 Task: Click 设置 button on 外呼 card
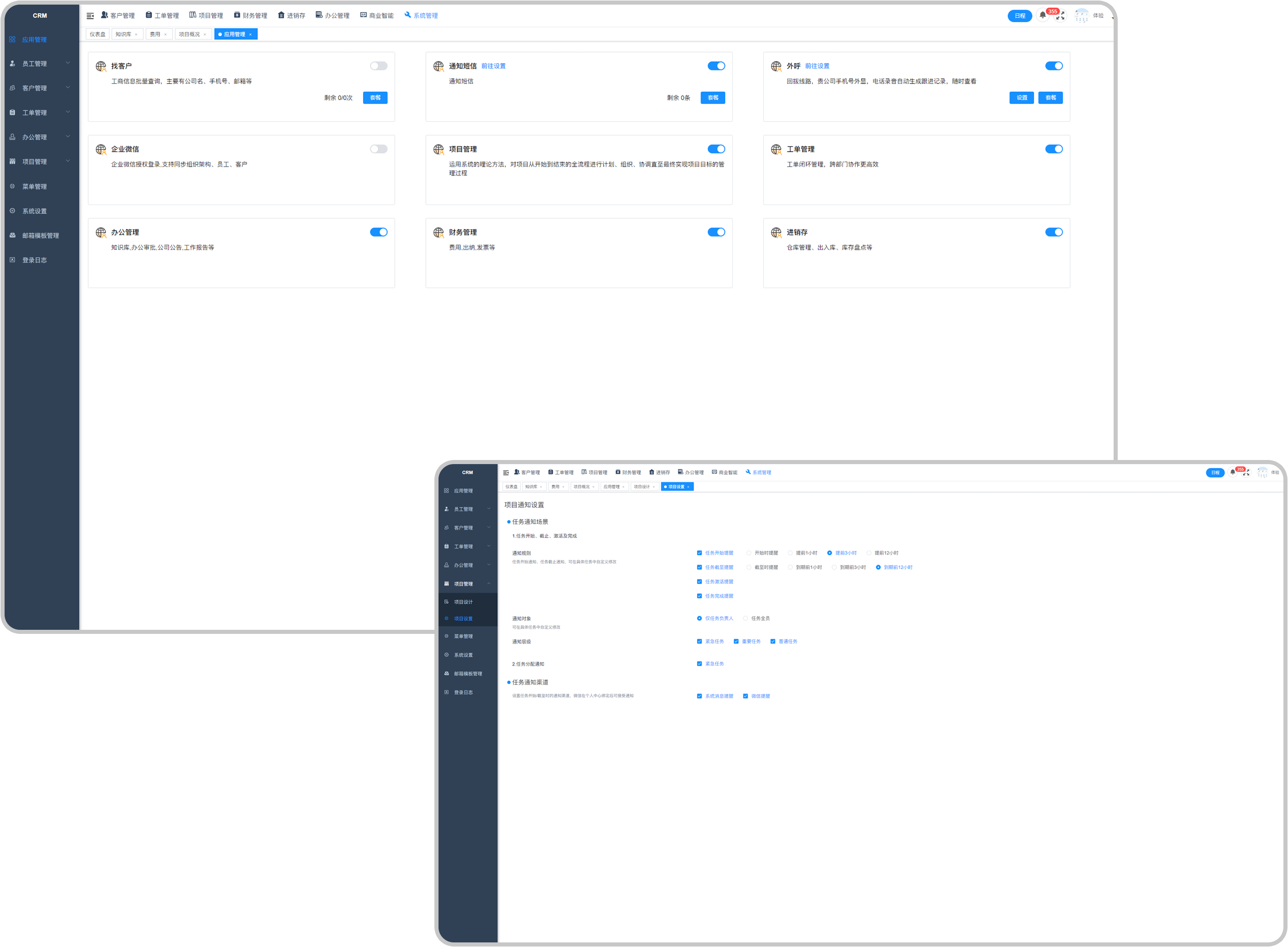(x=1021, y=98)
